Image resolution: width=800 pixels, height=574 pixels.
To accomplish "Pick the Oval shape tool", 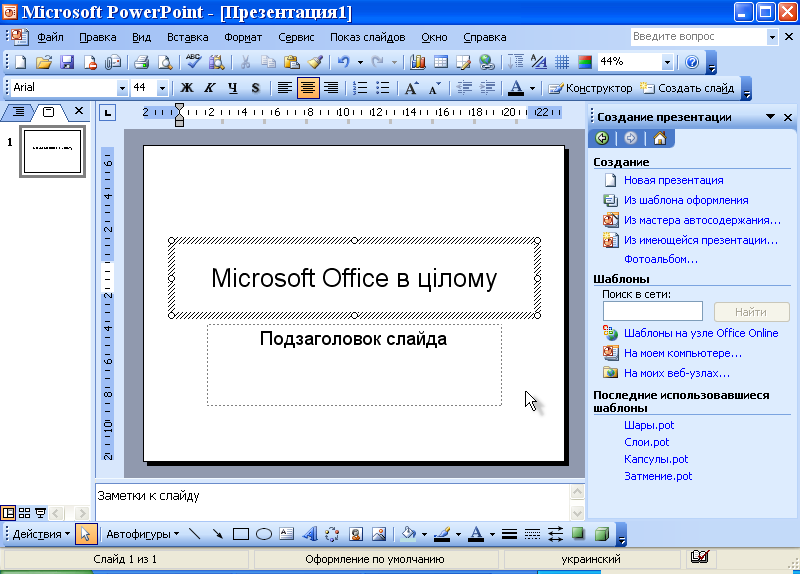I will (264, 534).
